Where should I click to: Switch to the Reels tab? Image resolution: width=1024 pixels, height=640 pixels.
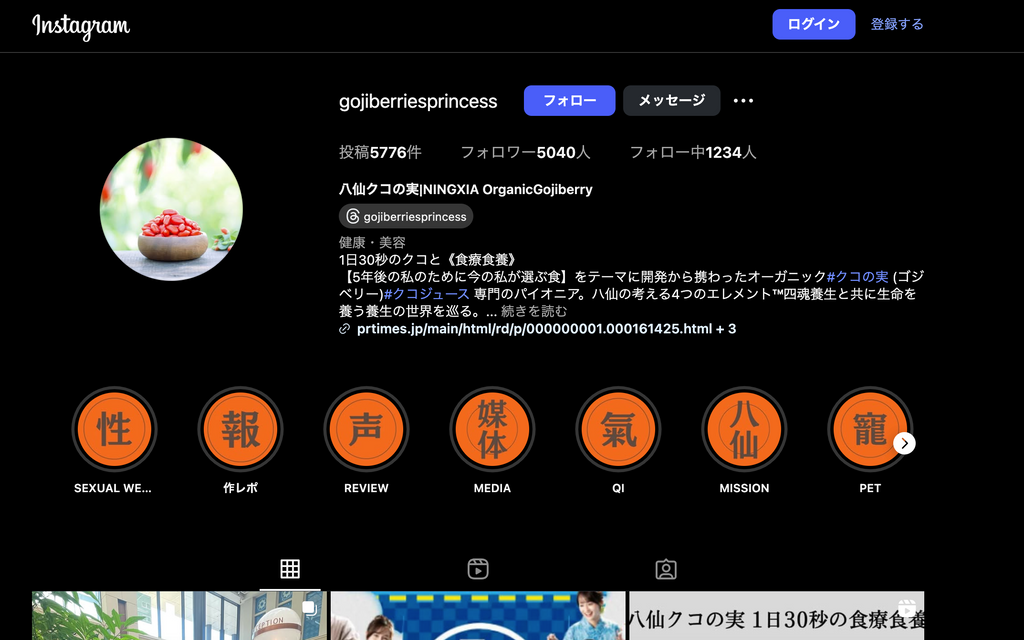[478, 569]
